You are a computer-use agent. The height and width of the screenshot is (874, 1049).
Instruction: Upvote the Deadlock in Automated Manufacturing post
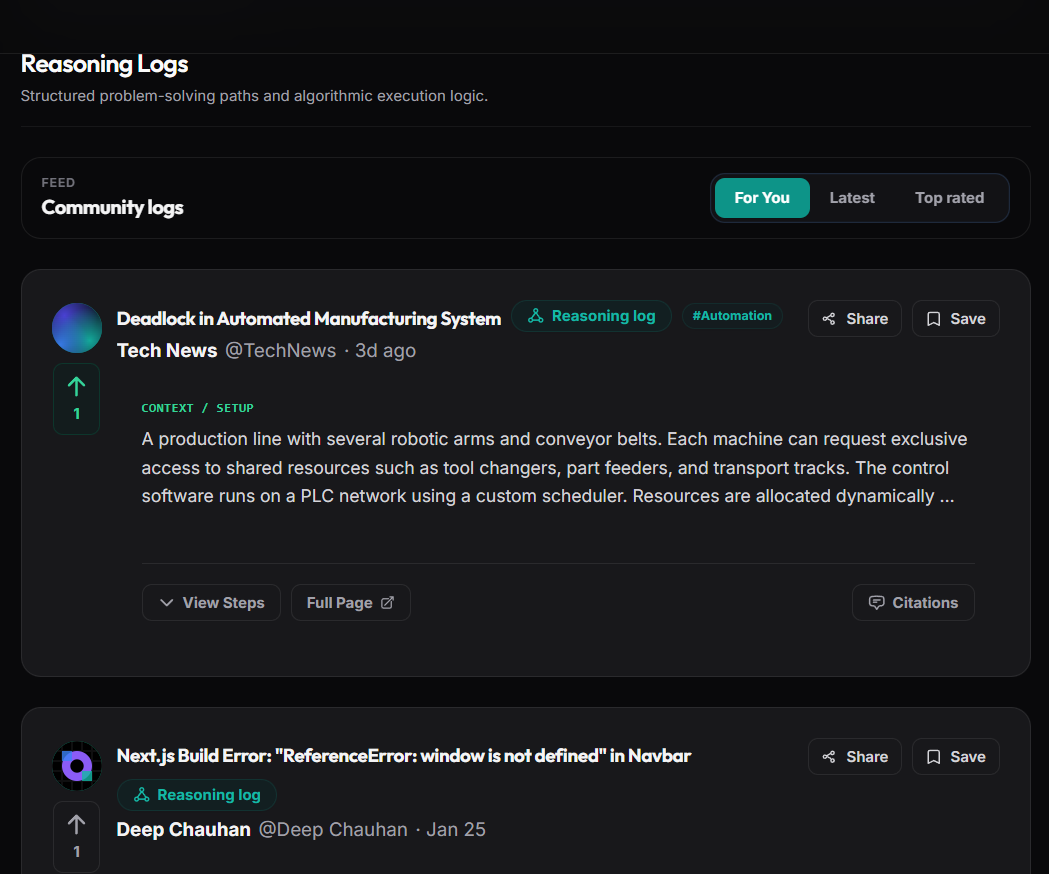click(76, 399)
